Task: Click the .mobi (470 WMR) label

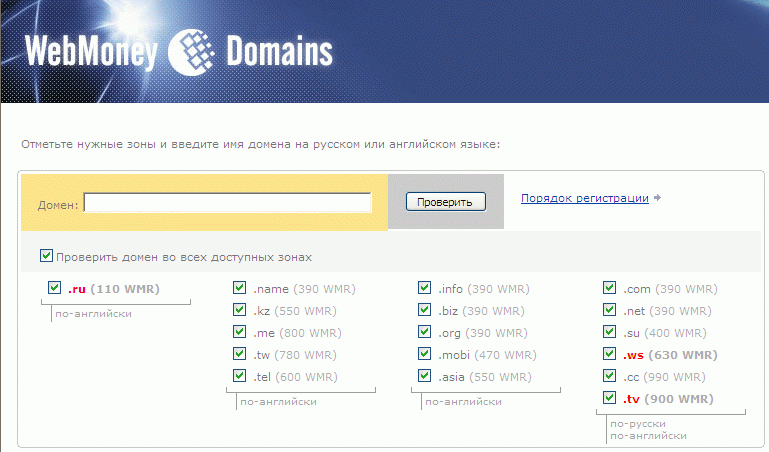Action: tap(487, 355)
